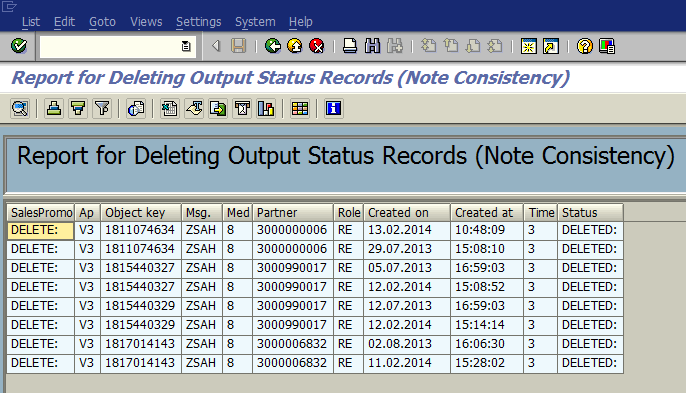686x393 pixels.
Task: Click the Print icon in system toolbar
Action: [x=350, y=46]
